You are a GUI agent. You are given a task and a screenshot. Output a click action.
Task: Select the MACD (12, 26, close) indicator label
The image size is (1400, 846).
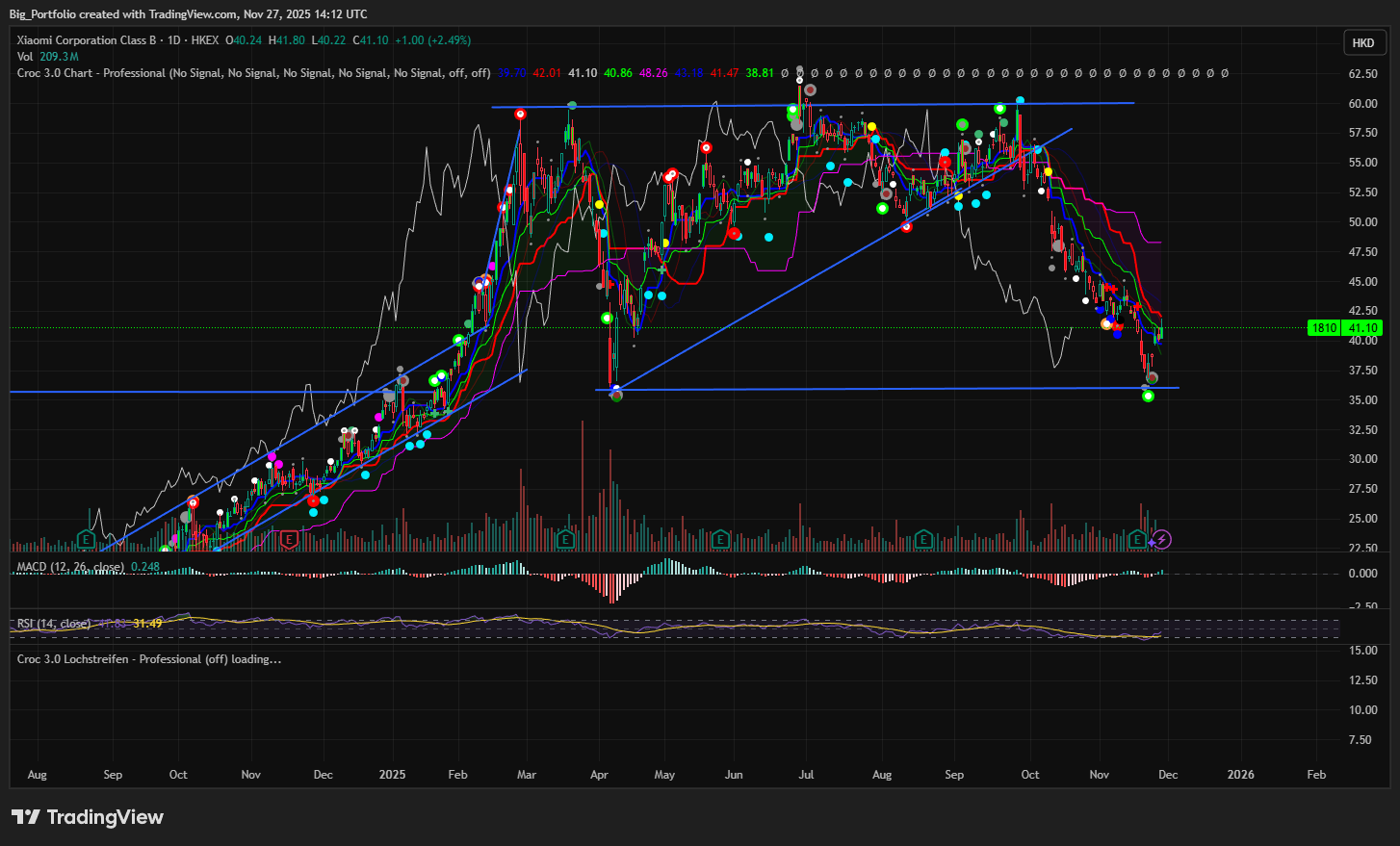(x=70, y=567)
